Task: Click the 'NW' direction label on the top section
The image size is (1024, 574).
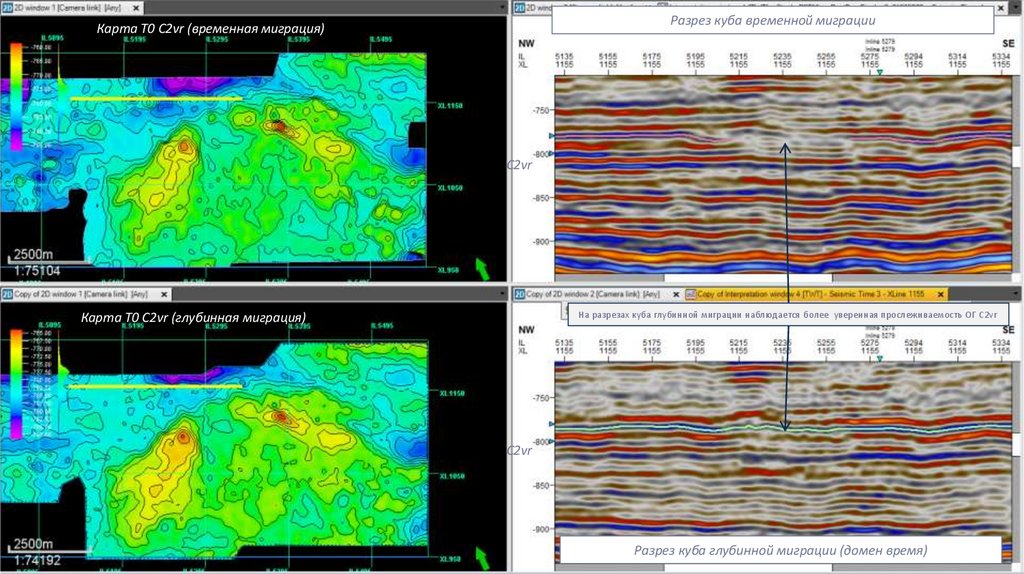Action: point(526,44)
